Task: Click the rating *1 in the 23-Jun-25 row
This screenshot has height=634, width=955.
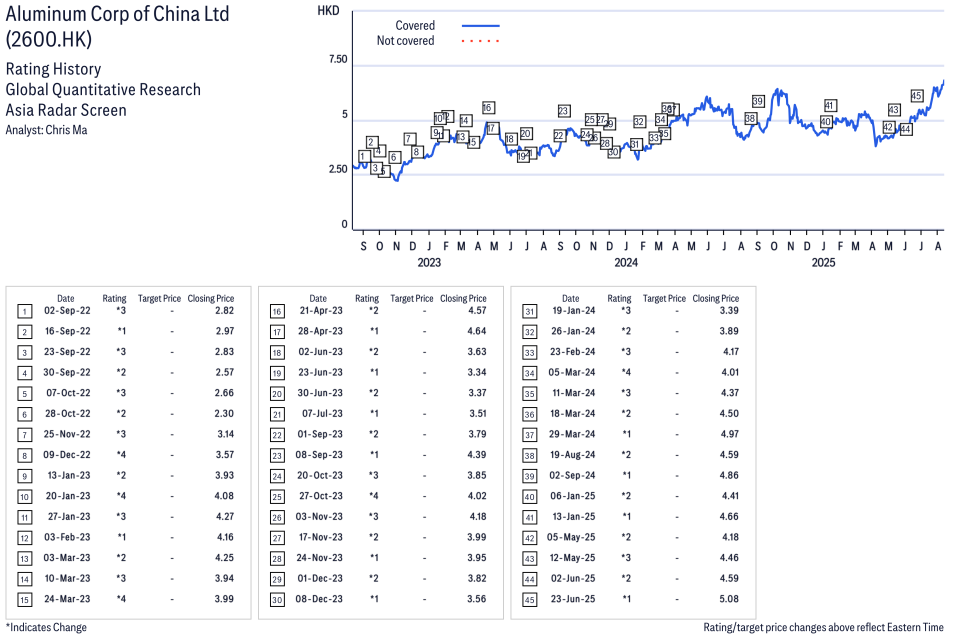Action: (626, 599)
